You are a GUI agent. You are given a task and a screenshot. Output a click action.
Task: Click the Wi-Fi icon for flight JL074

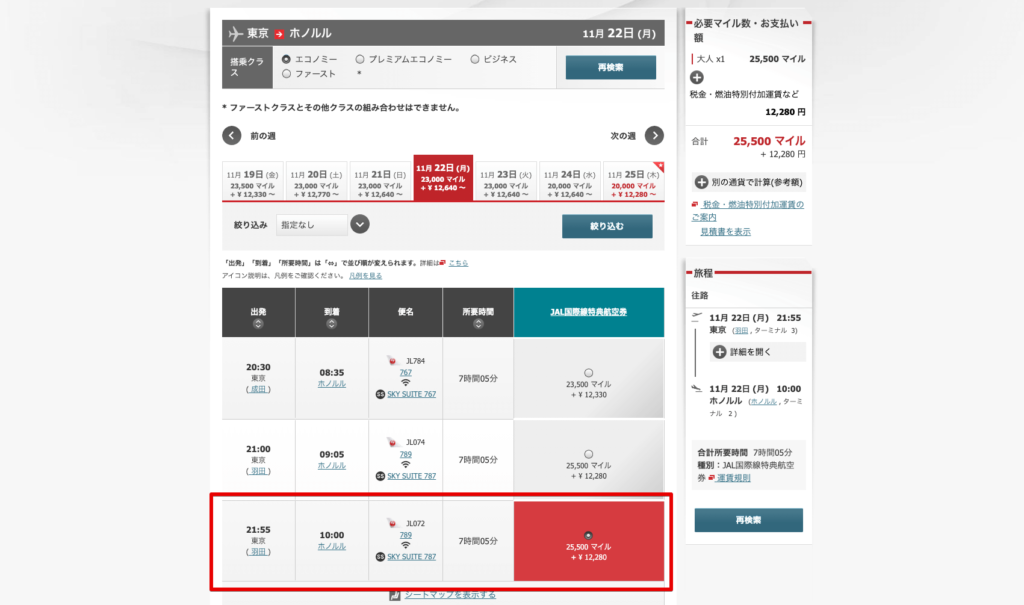(x=406, y=465)
